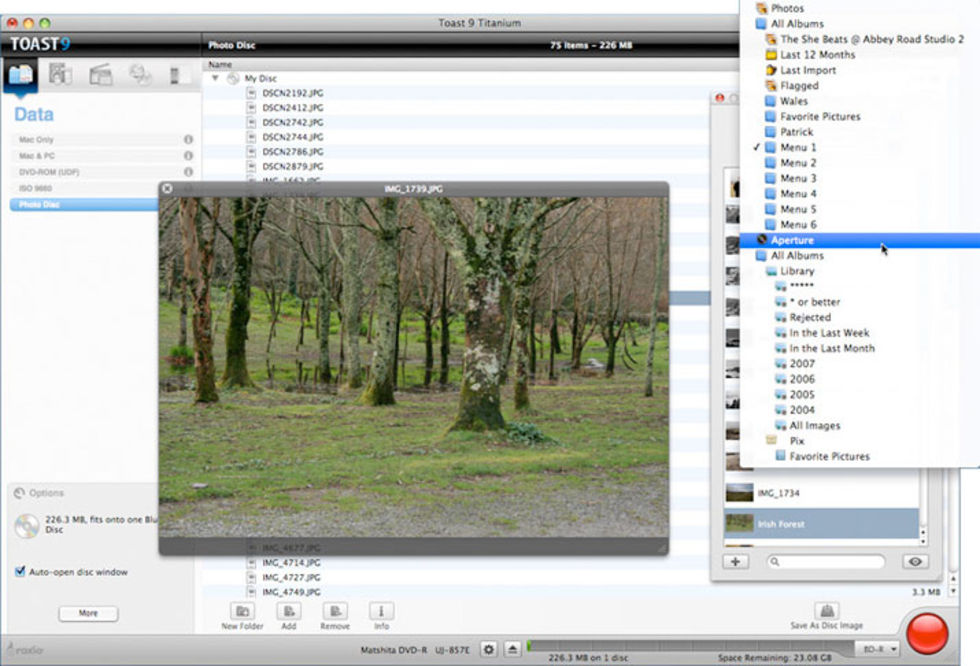Toggle the media browser preview eye button

pos(915,562)
